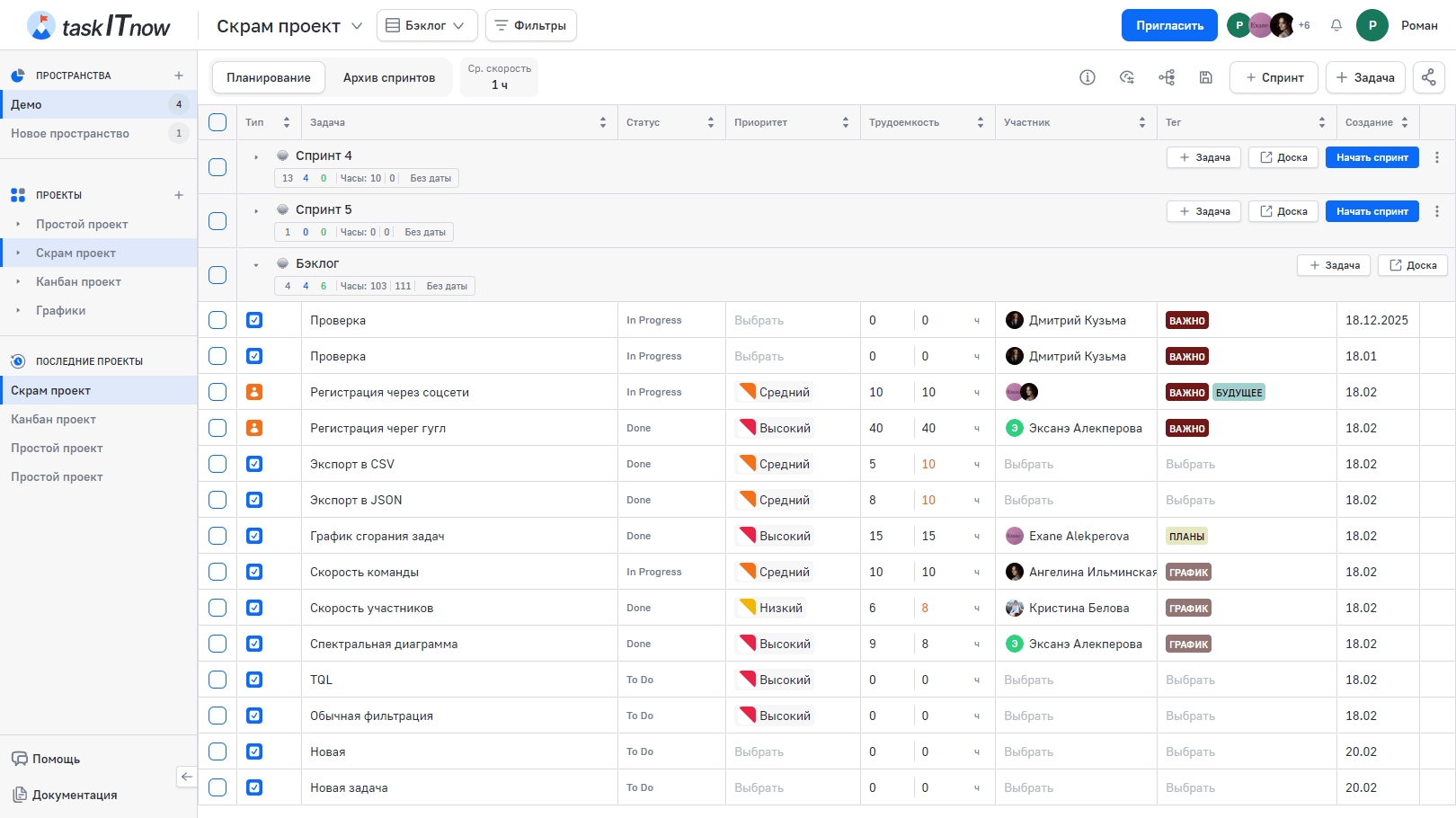
Task: Click the Пригласить button
Action: tap(1168, 25)
